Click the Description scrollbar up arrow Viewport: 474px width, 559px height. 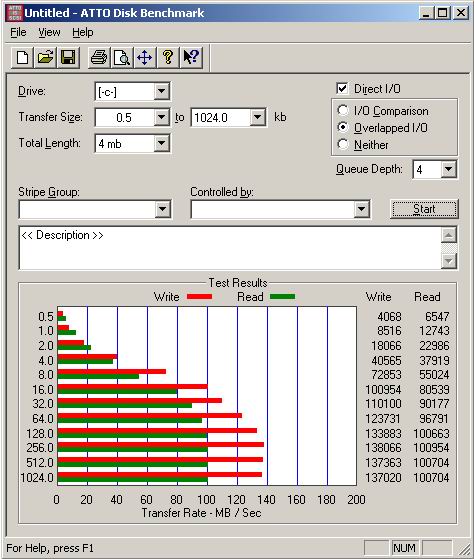[449, 235]
